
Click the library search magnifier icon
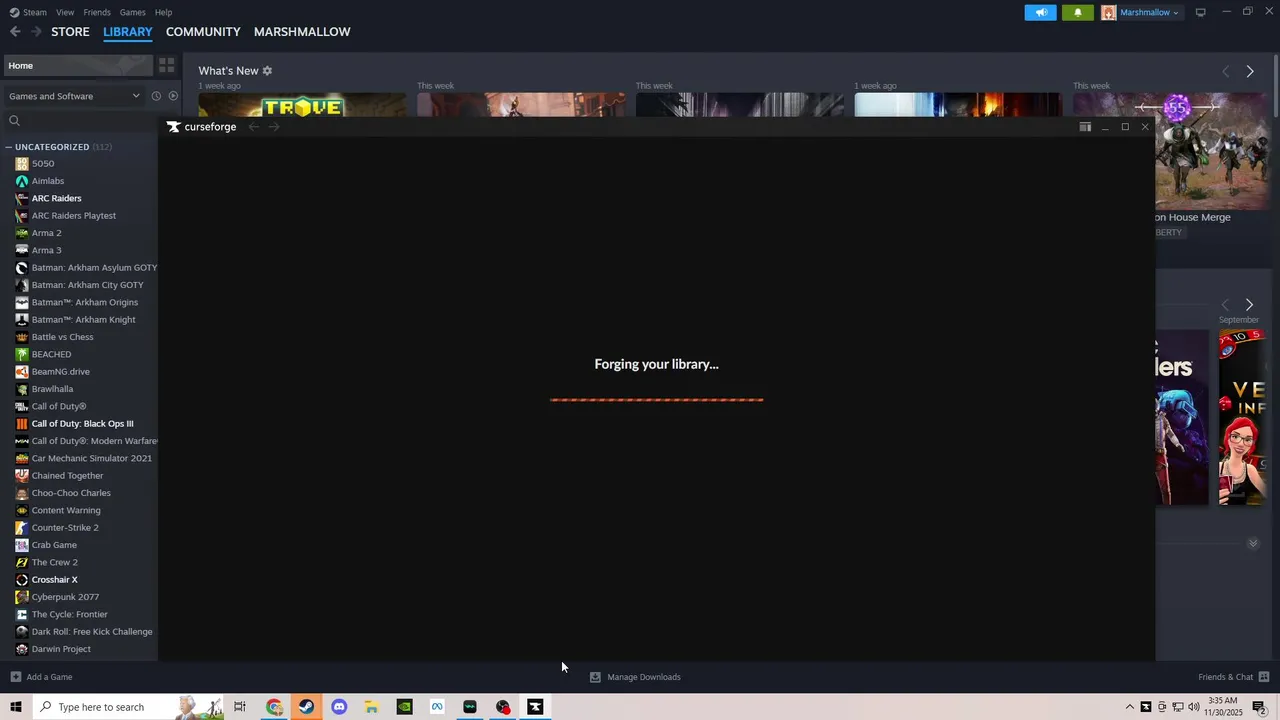tap(15, 121)
